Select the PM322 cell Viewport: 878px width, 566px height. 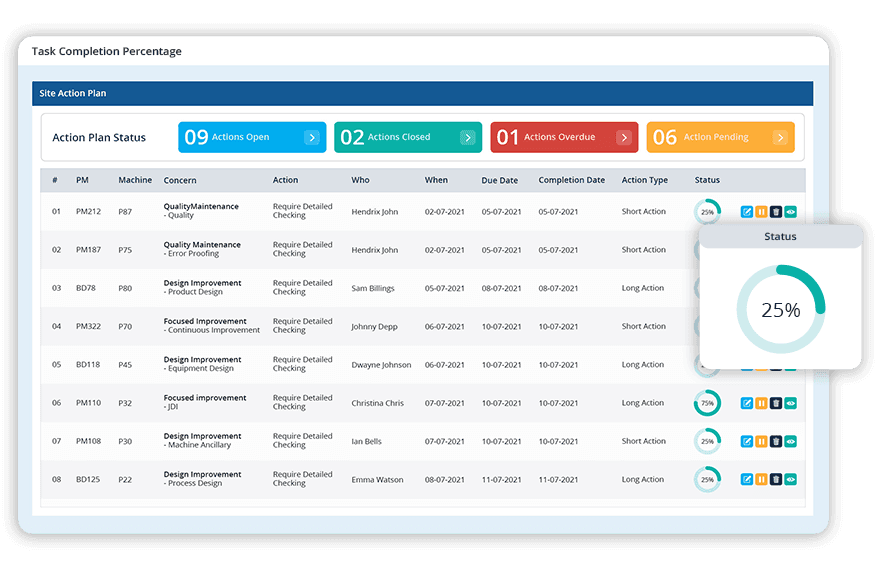coord(88,326)
